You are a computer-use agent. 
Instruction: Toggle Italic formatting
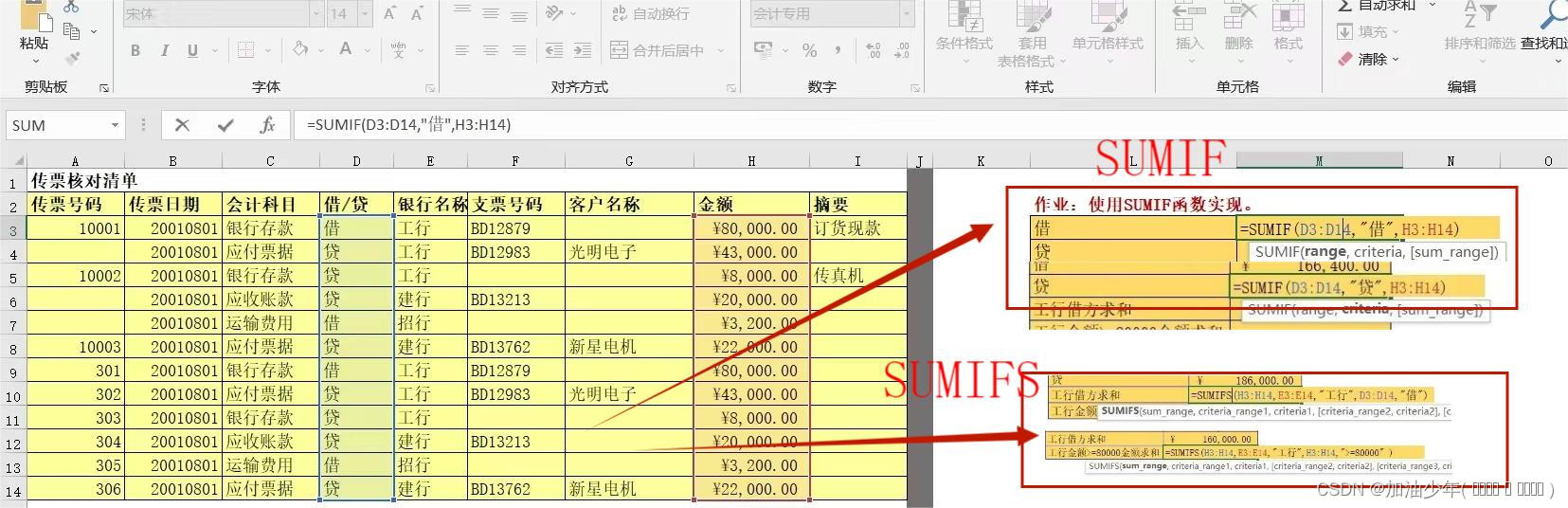coord(165,50)
